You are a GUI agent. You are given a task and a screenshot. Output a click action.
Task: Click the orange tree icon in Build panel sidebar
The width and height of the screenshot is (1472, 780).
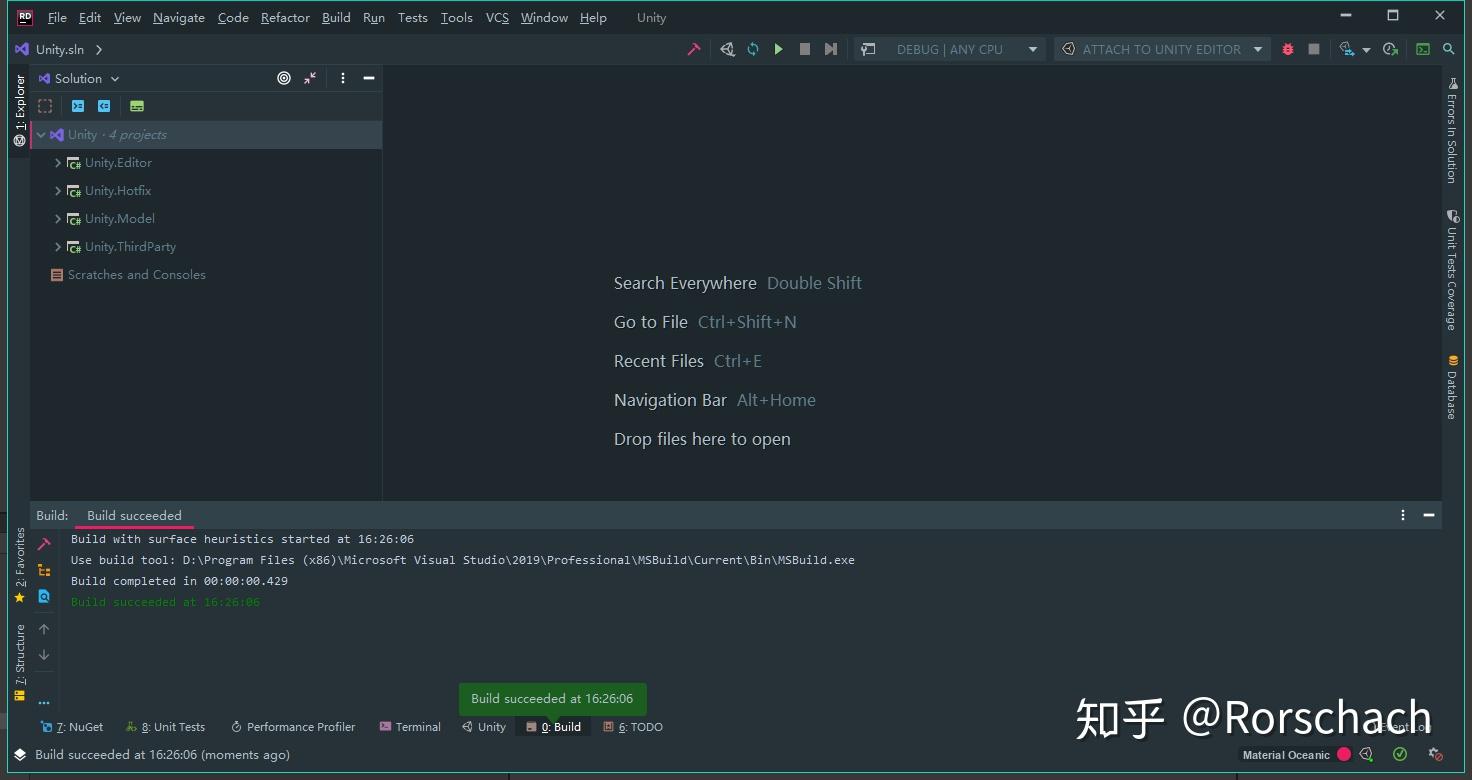click(x=44, y=571)
